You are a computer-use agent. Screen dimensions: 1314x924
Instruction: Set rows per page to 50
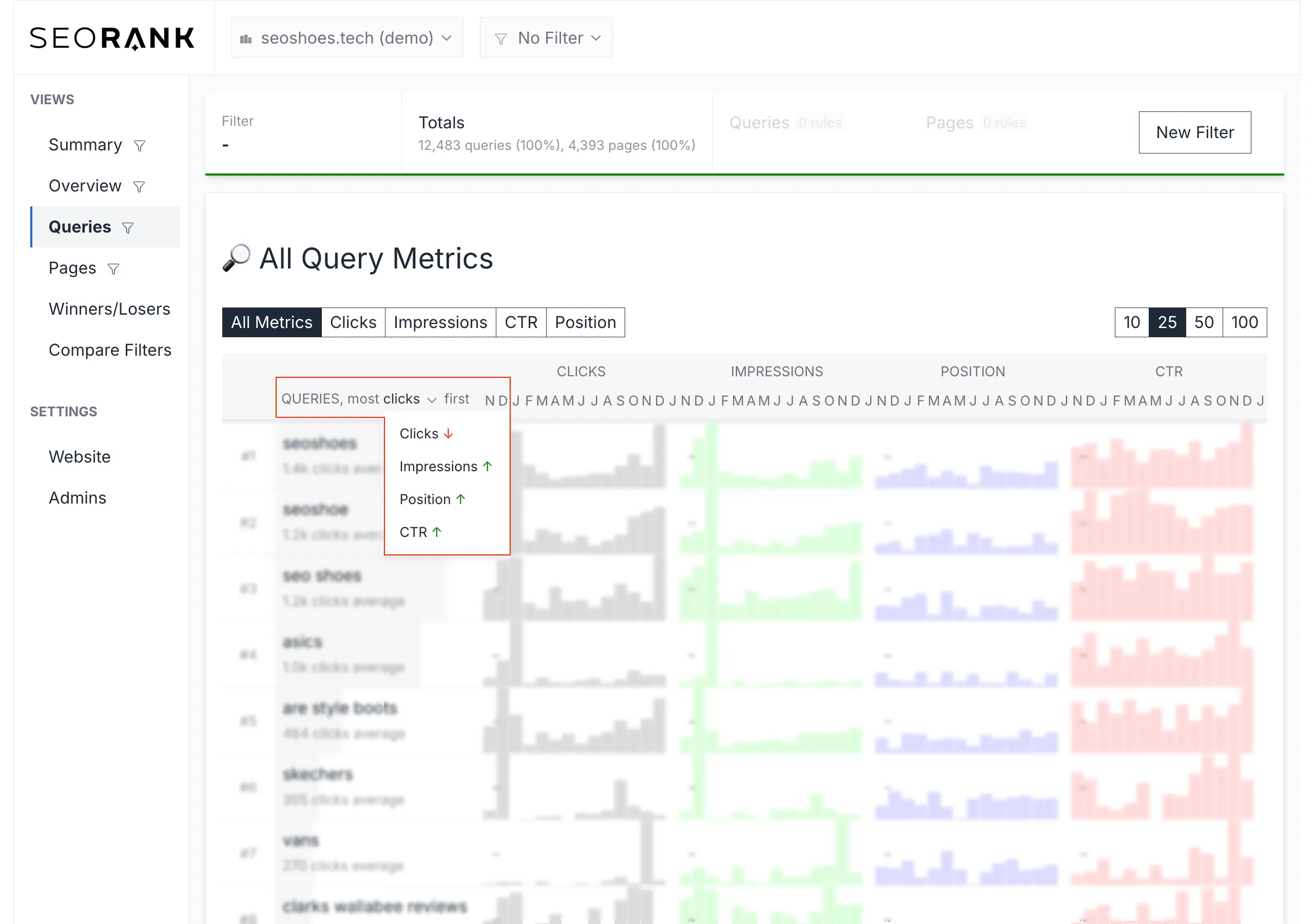(1204, 322)
